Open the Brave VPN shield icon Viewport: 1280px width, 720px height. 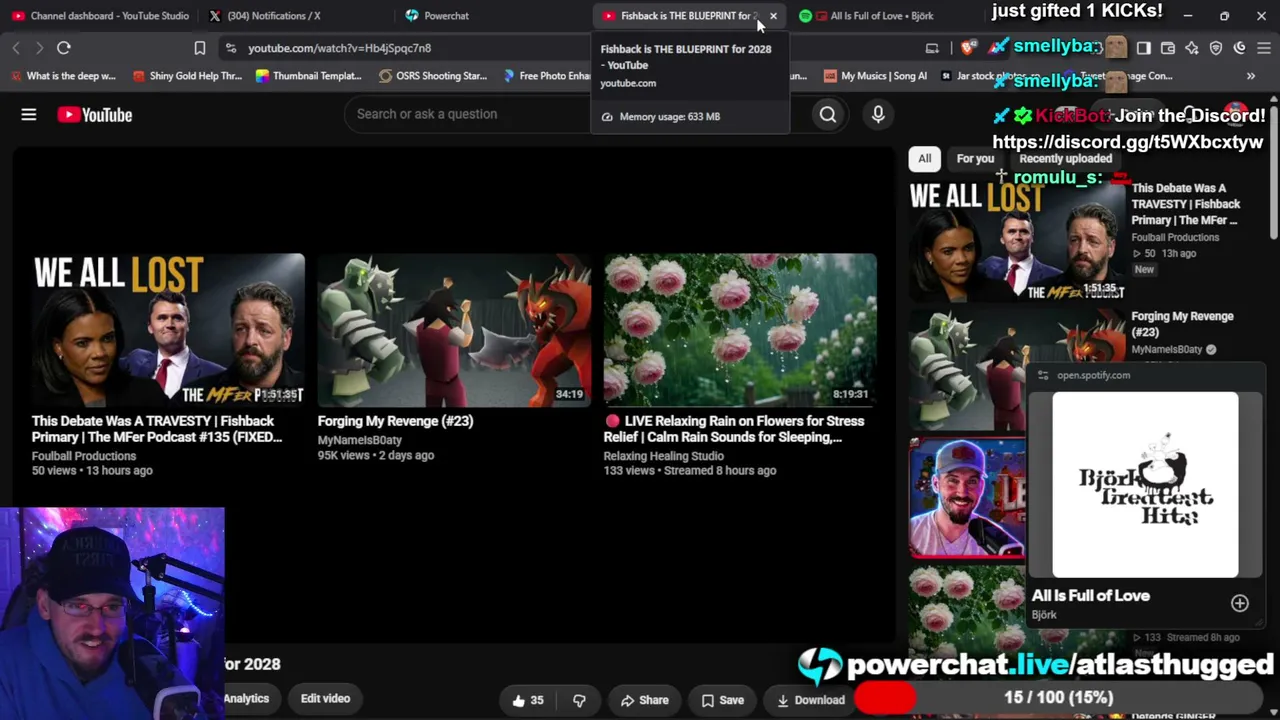point(1216,48)
